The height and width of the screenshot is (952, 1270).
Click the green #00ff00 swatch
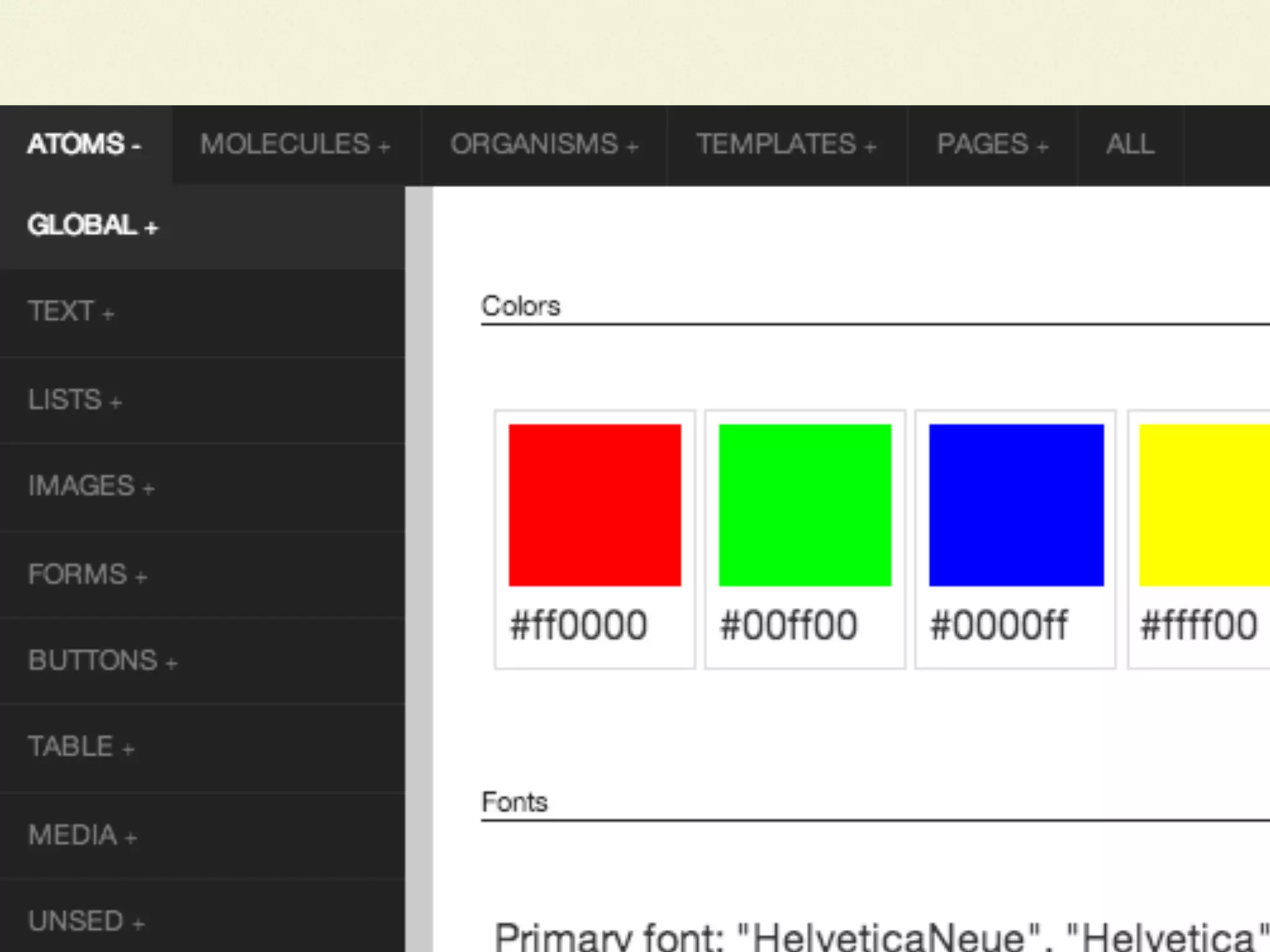click(805, 505)
